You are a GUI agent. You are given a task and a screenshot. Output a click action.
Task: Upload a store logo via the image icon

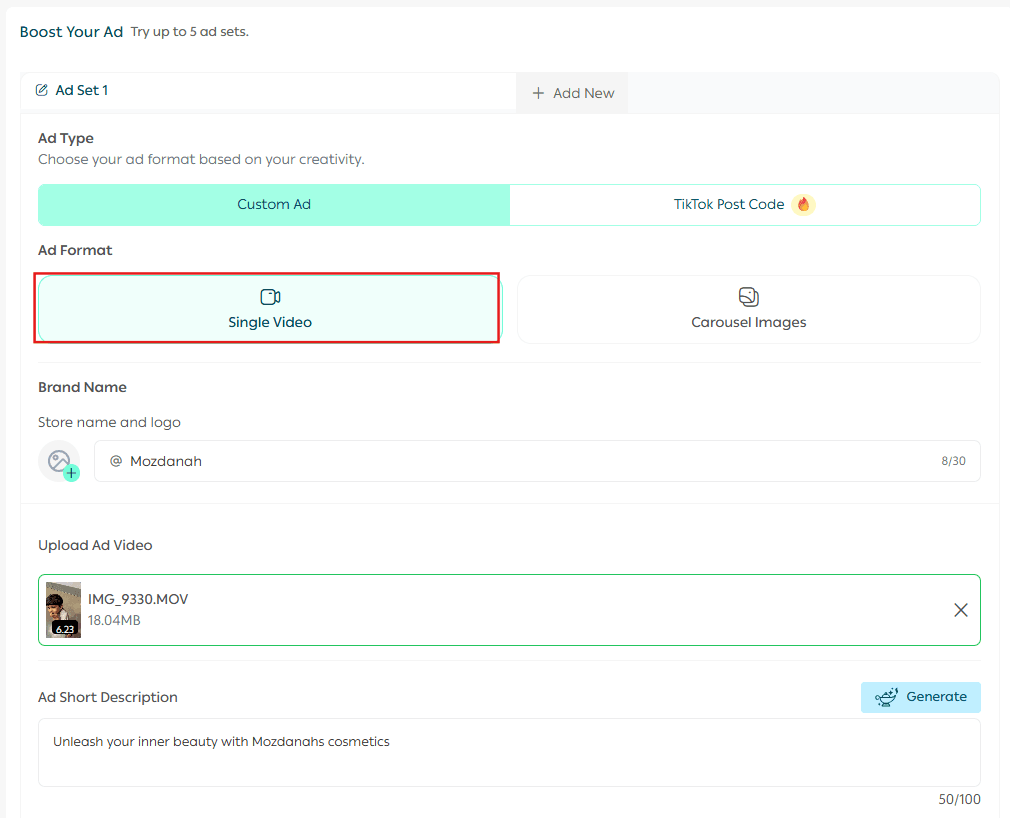point(59,461)
